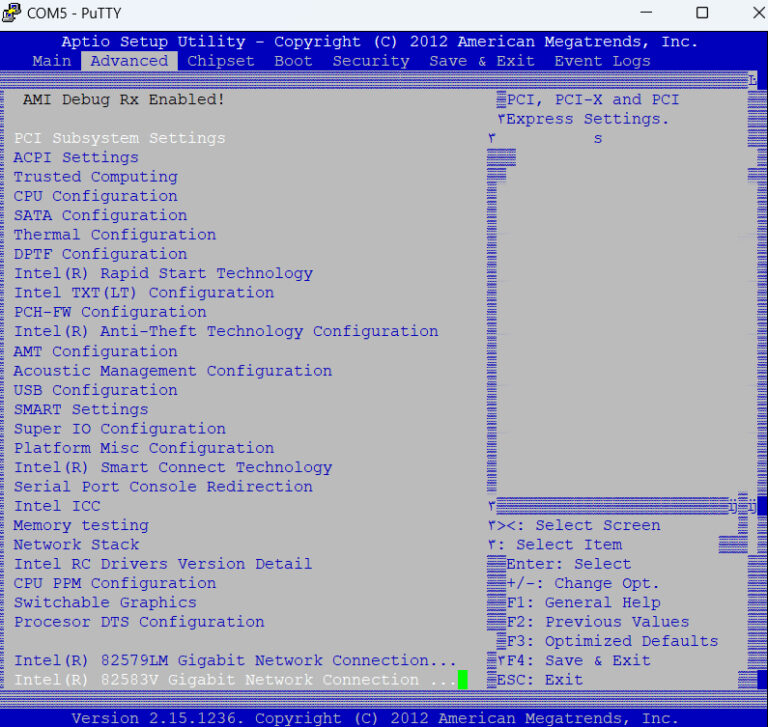This screenshot has width=768, height=727.
Task: Click the green terminal cursor block
Action: [462, 680]
